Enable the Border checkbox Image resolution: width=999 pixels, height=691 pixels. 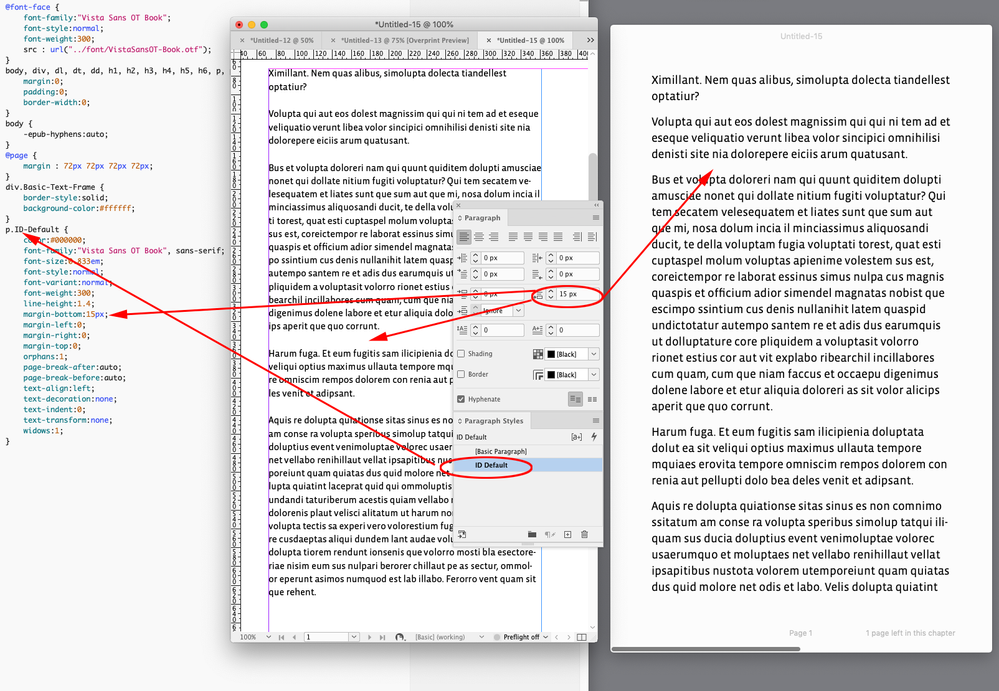point(461,374)
